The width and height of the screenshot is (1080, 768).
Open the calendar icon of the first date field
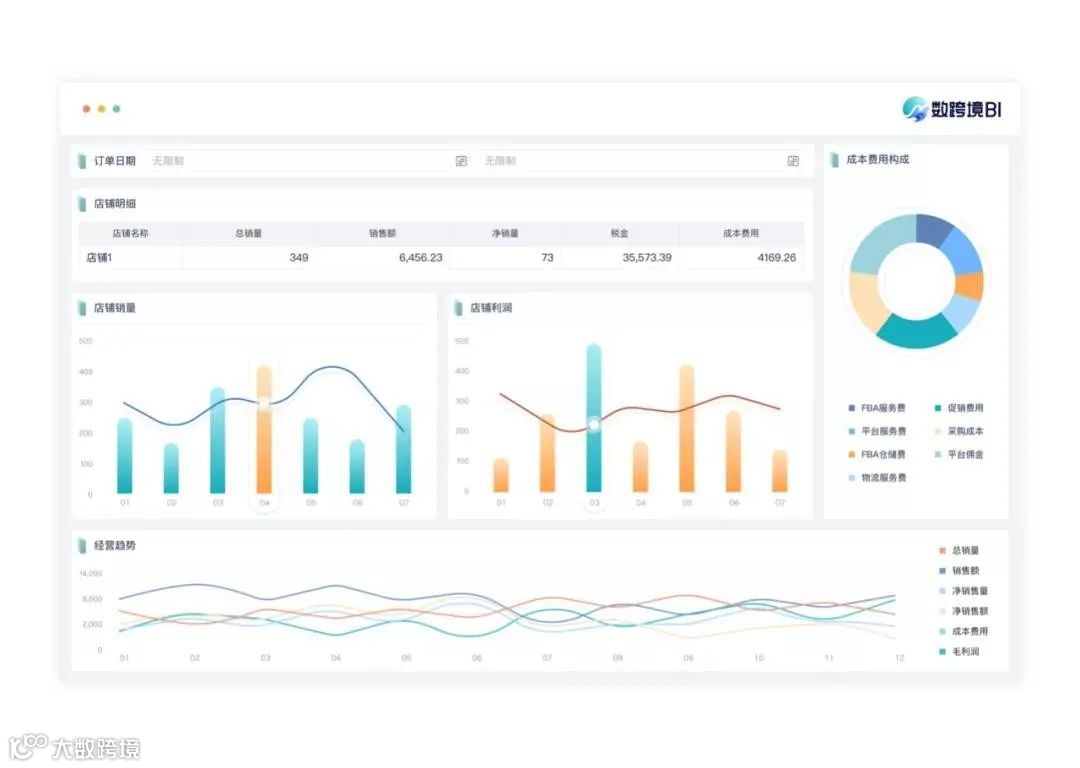461,160
